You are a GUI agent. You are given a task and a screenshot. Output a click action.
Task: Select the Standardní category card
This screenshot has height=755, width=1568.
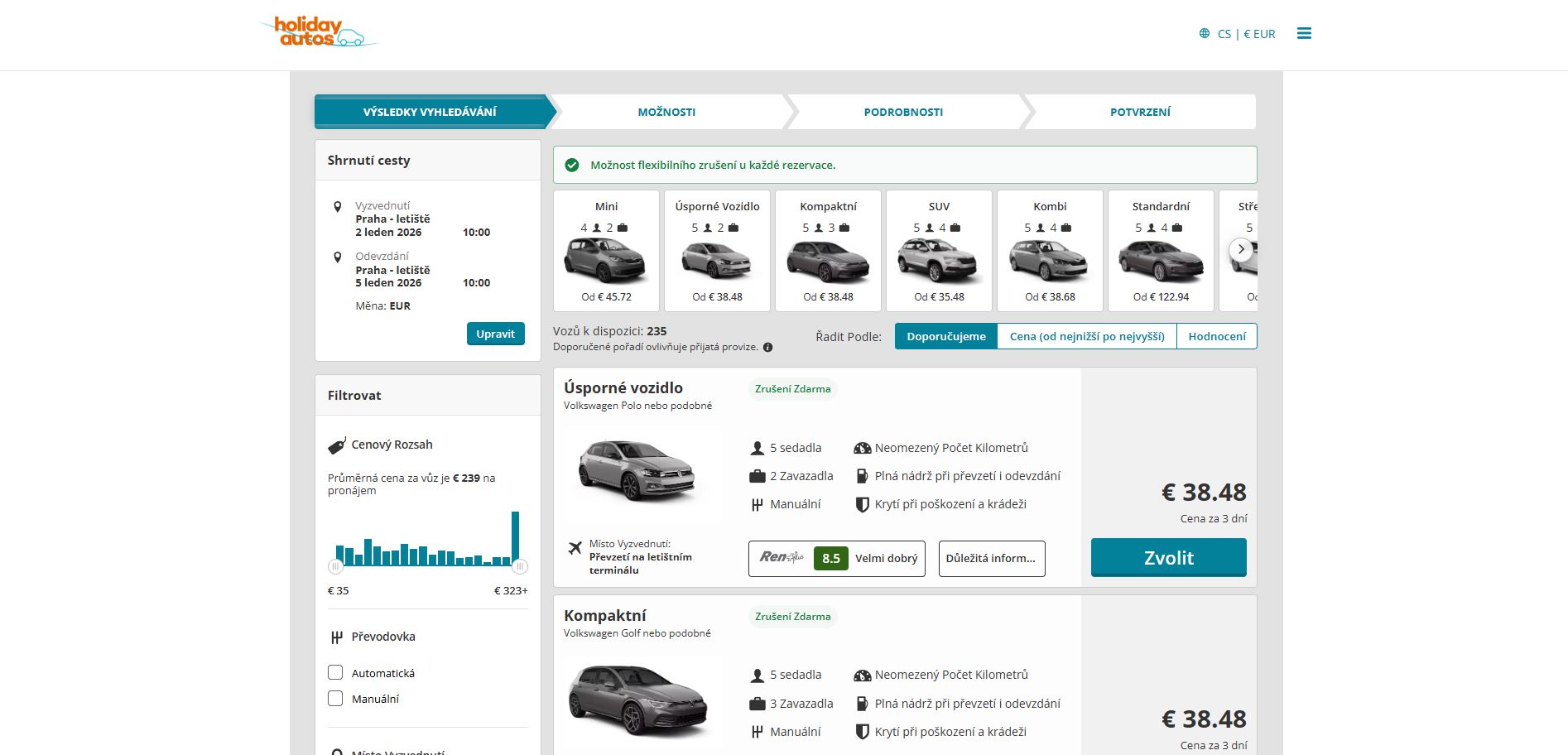(x=1161, y=251)
